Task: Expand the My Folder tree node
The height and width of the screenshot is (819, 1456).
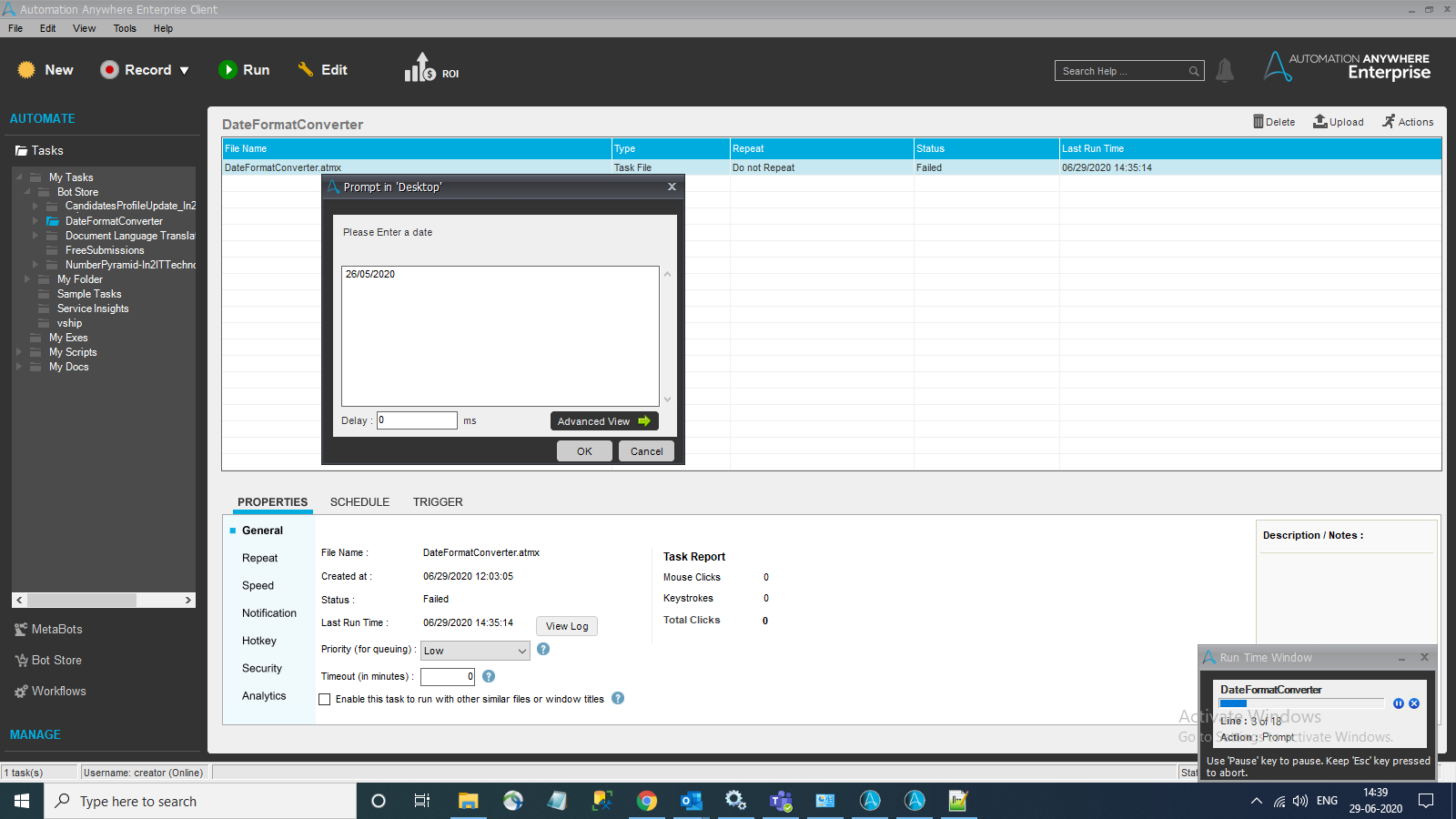Action: point(27,279)
